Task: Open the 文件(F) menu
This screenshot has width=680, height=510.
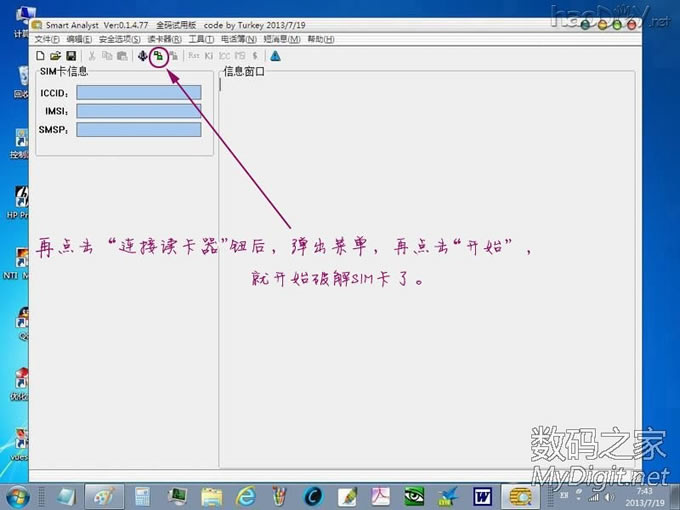Action: coord(47,39)
